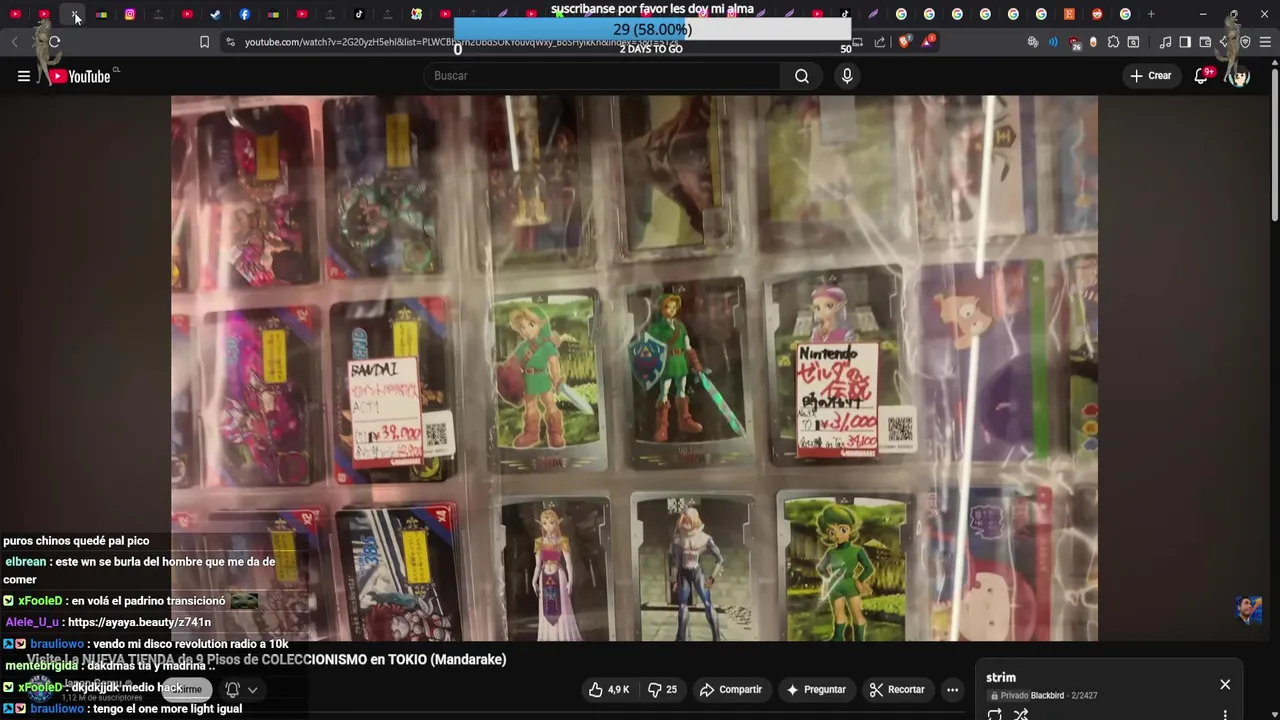Share video with Compartir button
The image size is (1280, 720).
pos(731,690)
